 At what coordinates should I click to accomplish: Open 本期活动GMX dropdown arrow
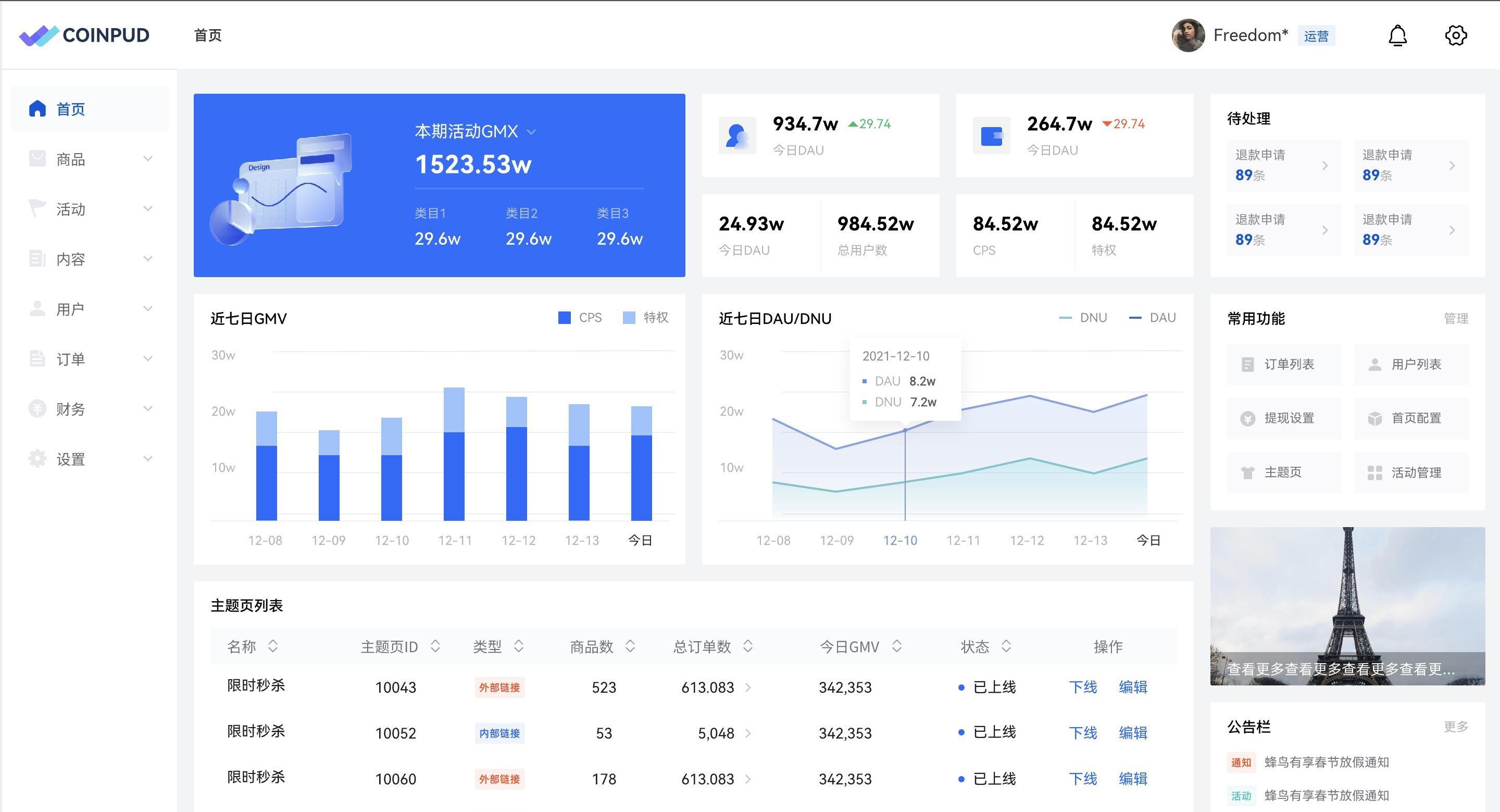[x=531, y=132]
